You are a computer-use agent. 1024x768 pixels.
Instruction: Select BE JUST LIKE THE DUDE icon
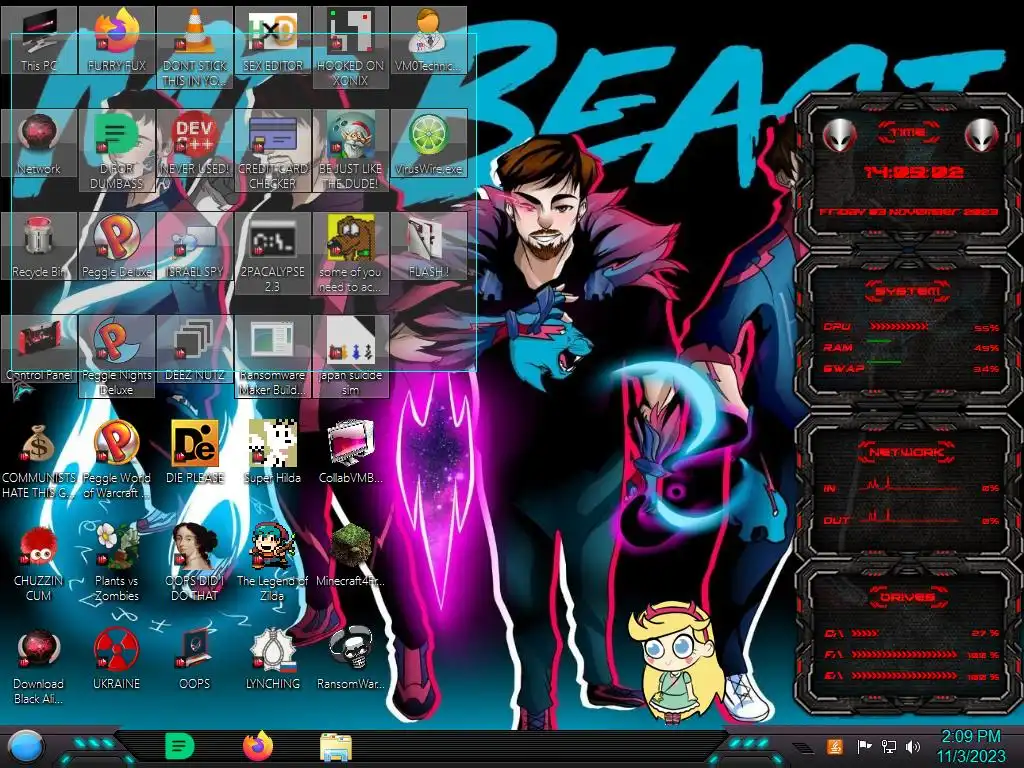pos(350,151)
